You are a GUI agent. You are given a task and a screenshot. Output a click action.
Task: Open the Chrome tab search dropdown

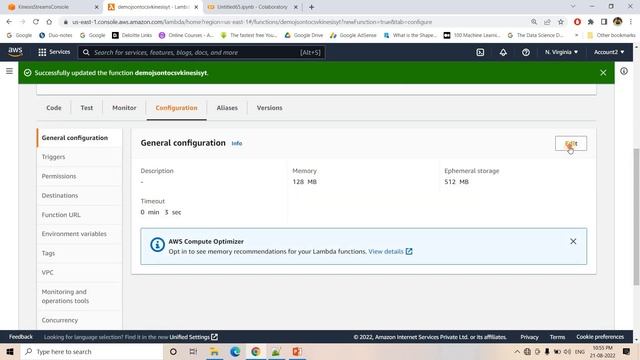click(x=573, y=7)
